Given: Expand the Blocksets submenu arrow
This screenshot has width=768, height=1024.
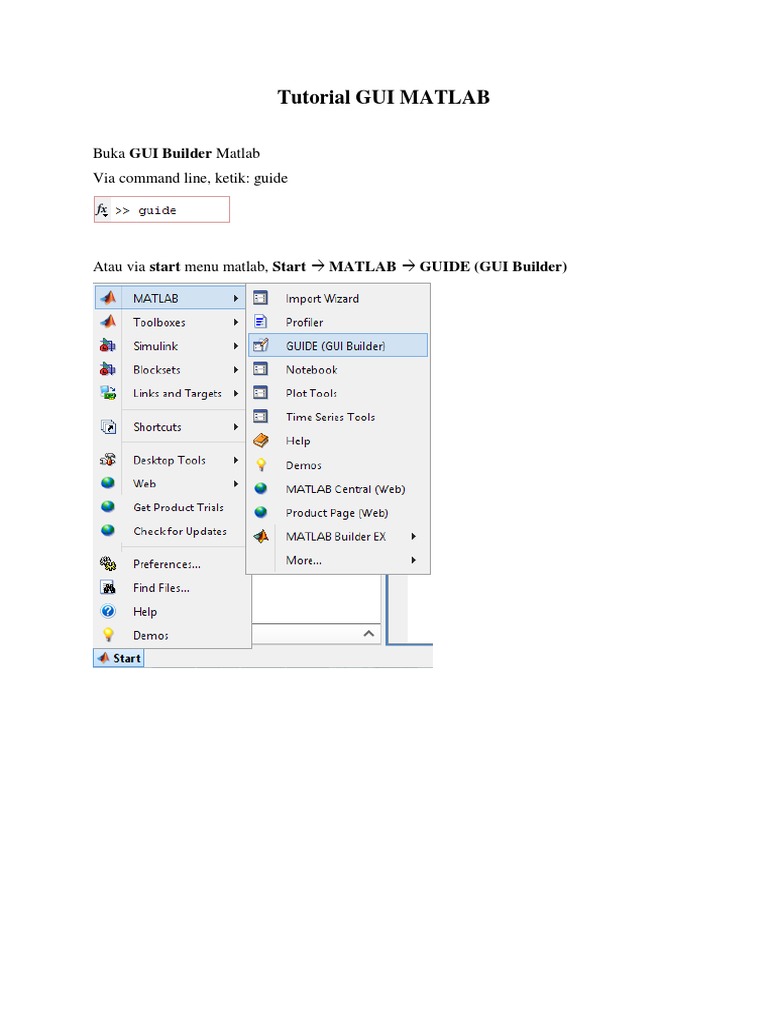Looking at the screenshot, I should (x=236, y=370).
